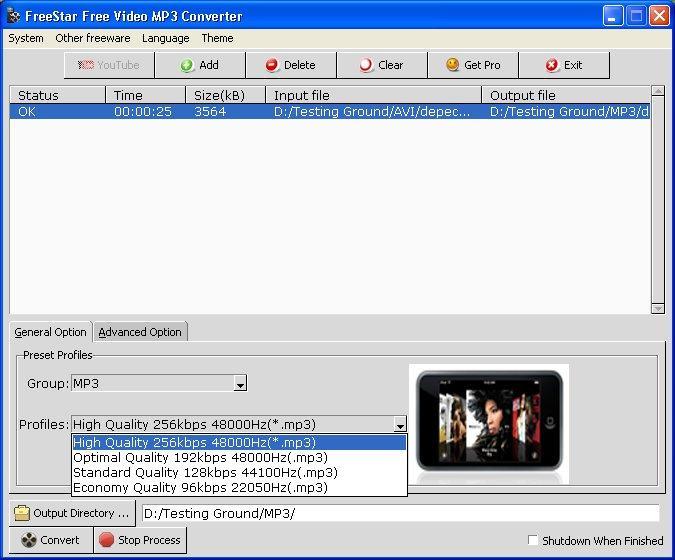
Task: Click the Get Pro smiley icon
Action: click(x=452, y=65)
